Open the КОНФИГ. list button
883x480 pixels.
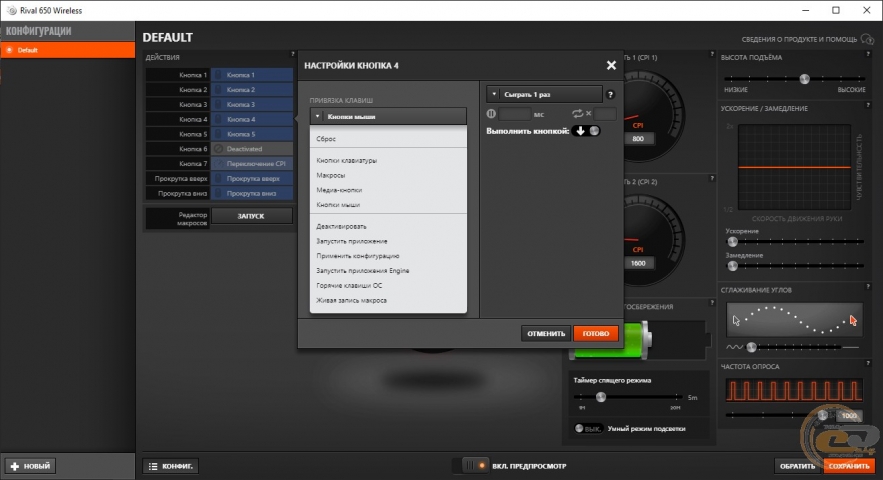(x=171, y=466)
